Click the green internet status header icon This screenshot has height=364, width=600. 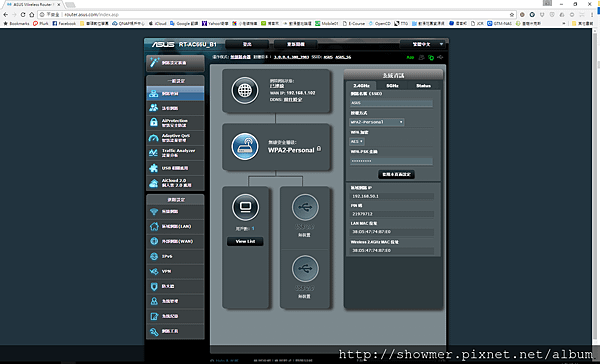click(x=431, y=57)
